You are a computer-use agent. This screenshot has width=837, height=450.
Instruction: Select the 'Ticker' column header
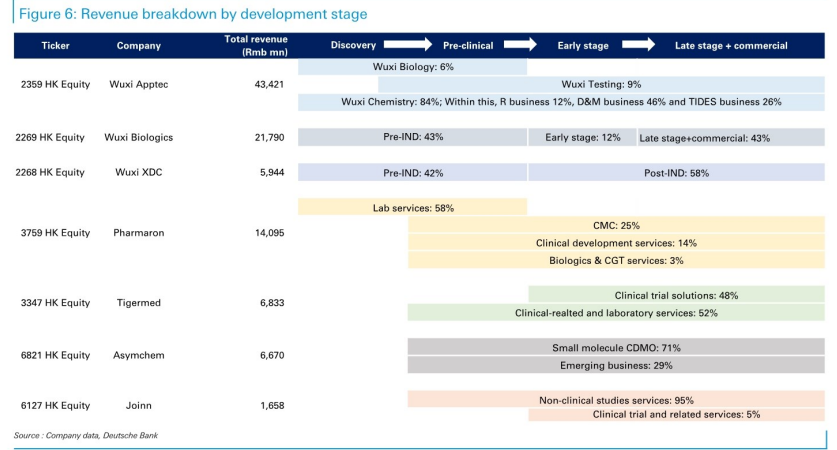pyautogui.click(x=56, y=45)
